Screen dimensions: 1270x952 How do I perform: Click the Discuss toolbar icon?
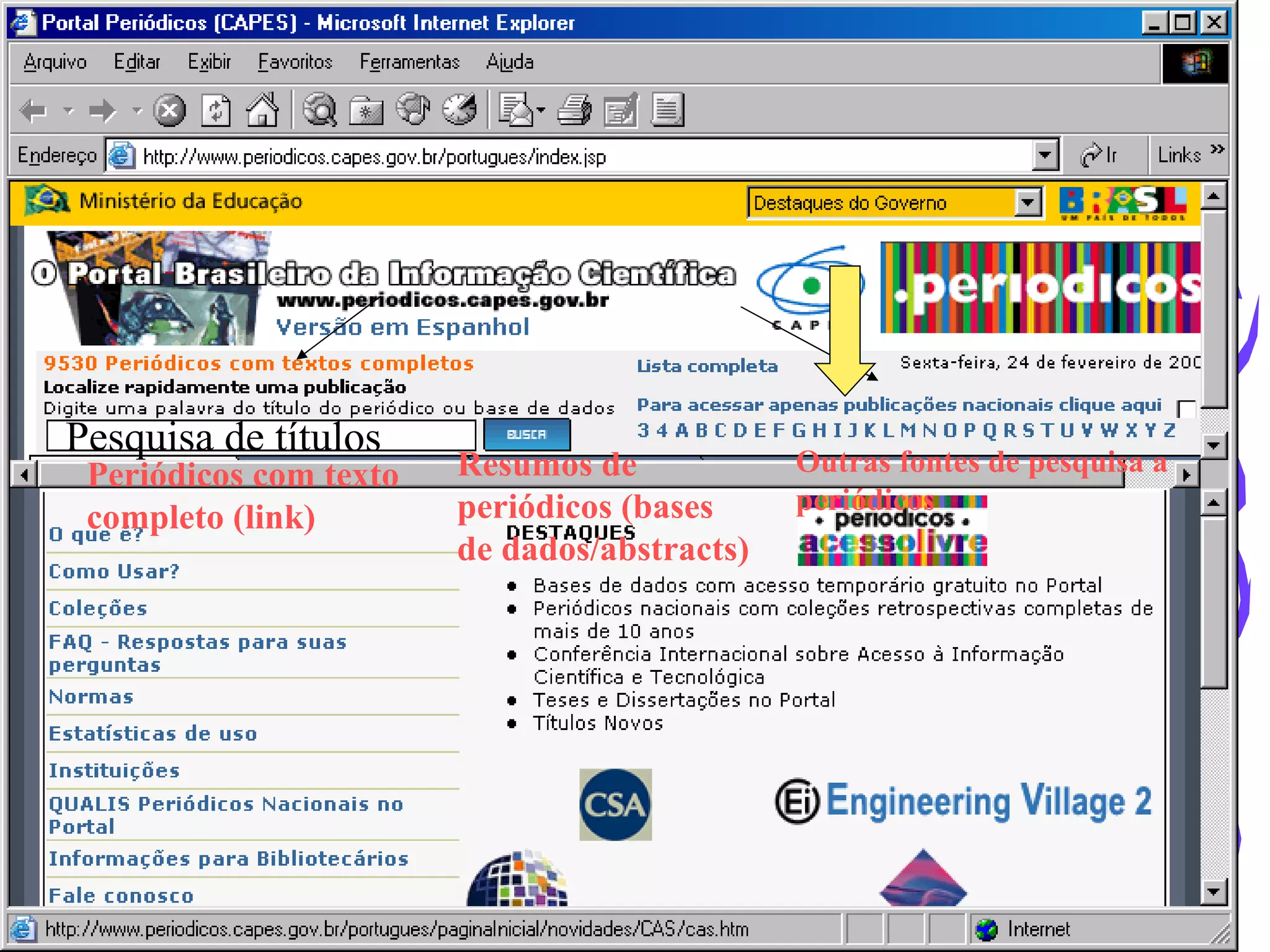(668, 110)
